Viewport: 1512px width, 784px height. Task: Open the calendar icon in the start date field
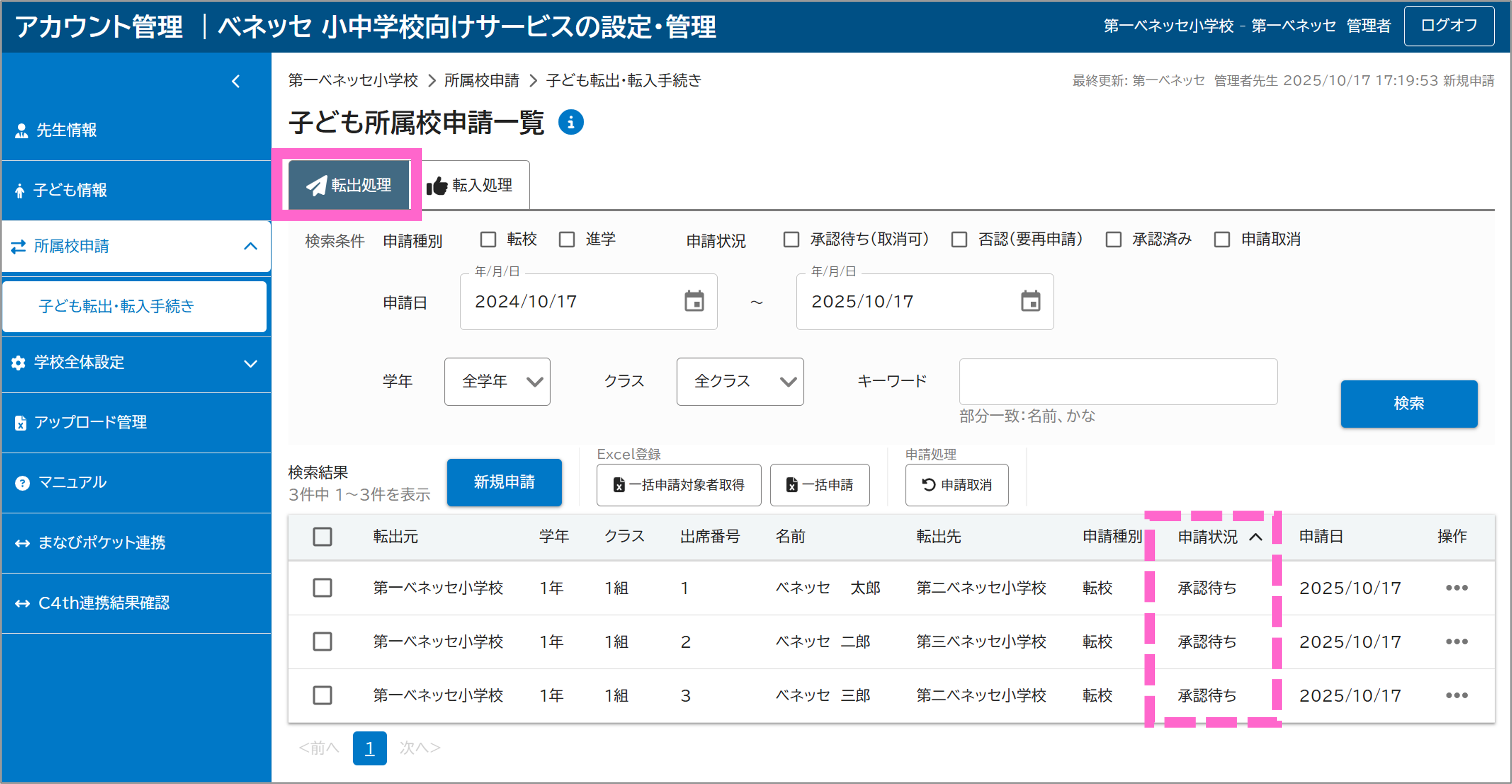coord(694,302)
